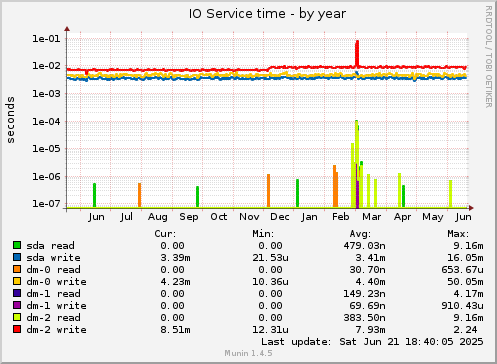
Task: Click the 'Apr' x-axis month label
Action: 402,217
